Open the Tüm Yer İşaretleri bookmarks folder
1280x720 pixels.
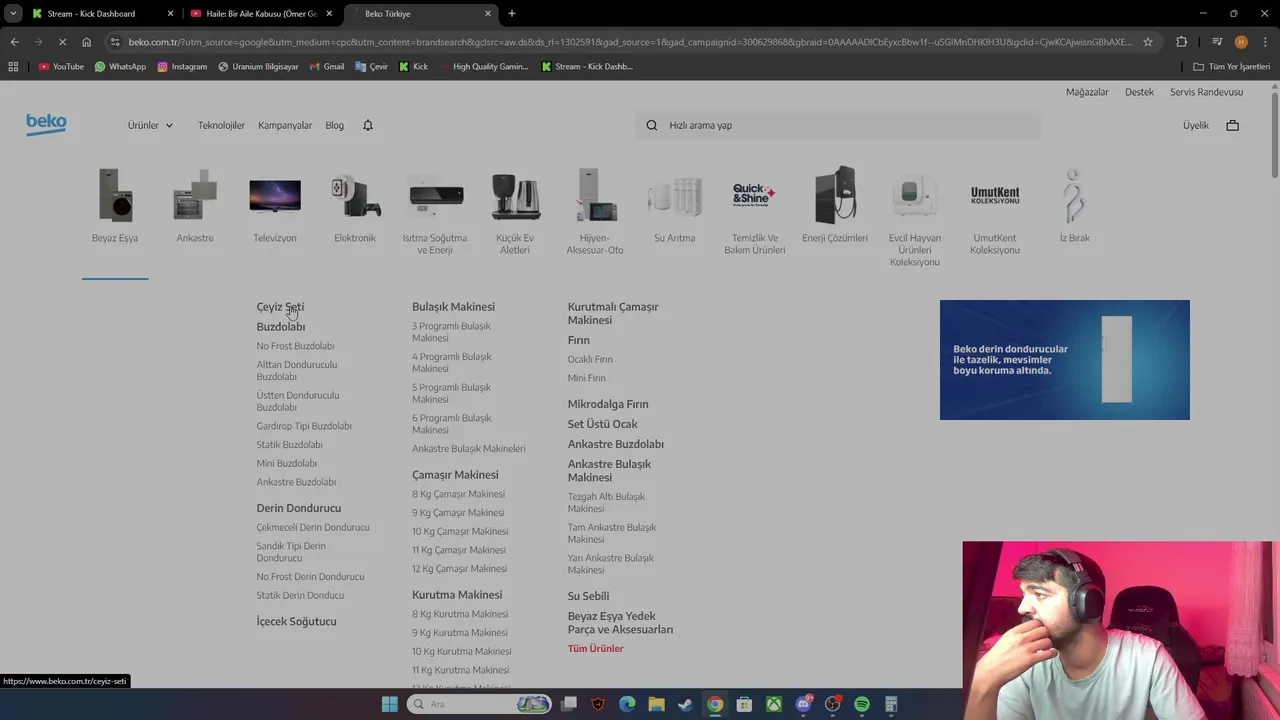point(1231,66)
